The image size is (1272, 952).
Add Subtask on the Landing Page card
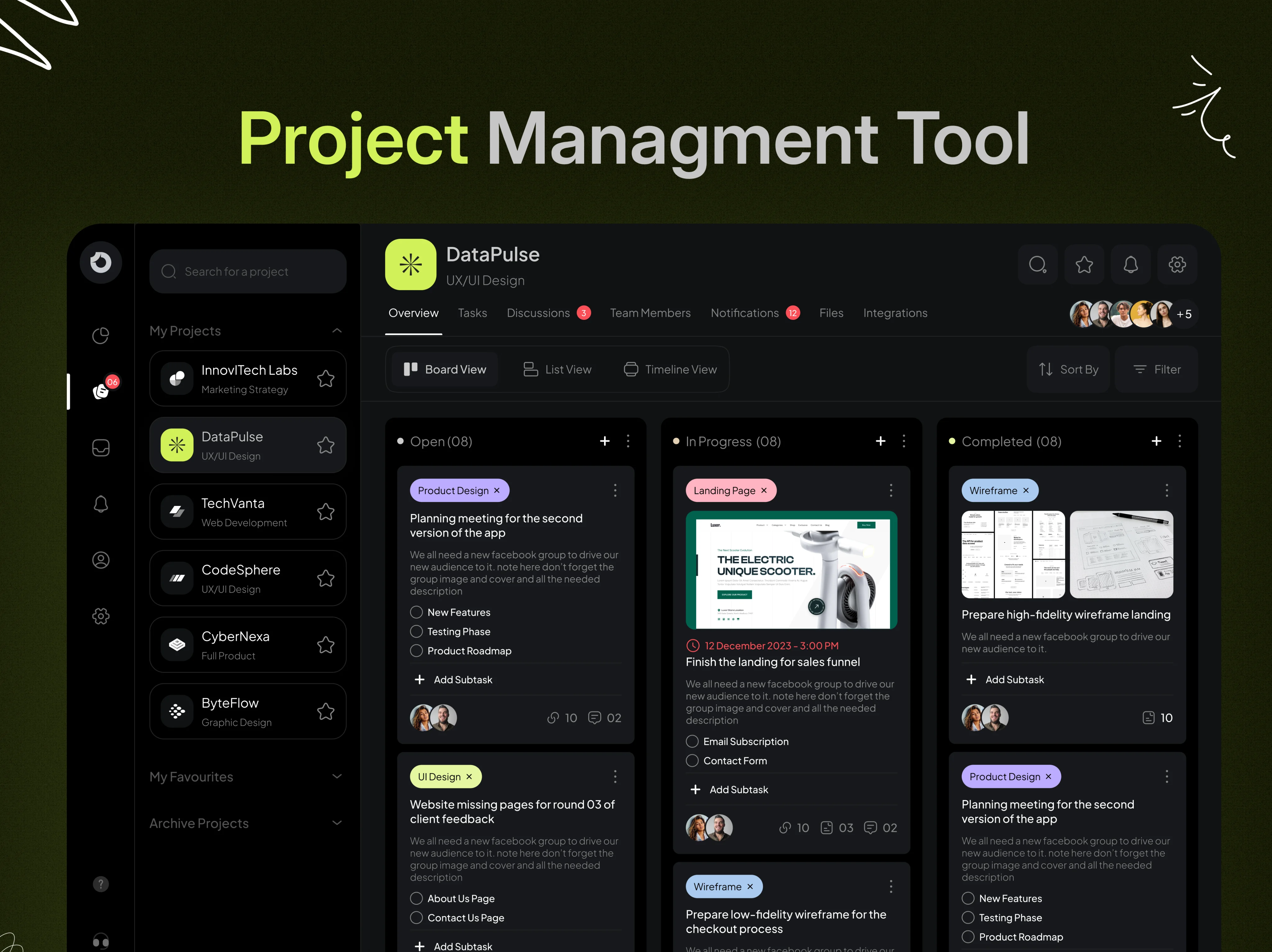730,790
